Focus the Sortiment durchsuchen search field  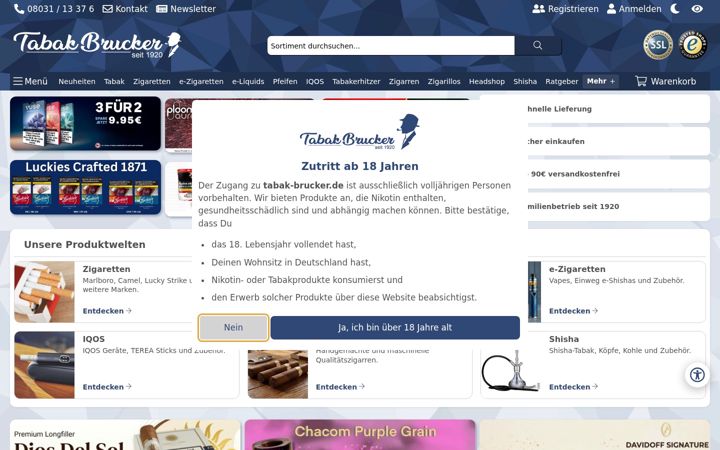(391, 45)
